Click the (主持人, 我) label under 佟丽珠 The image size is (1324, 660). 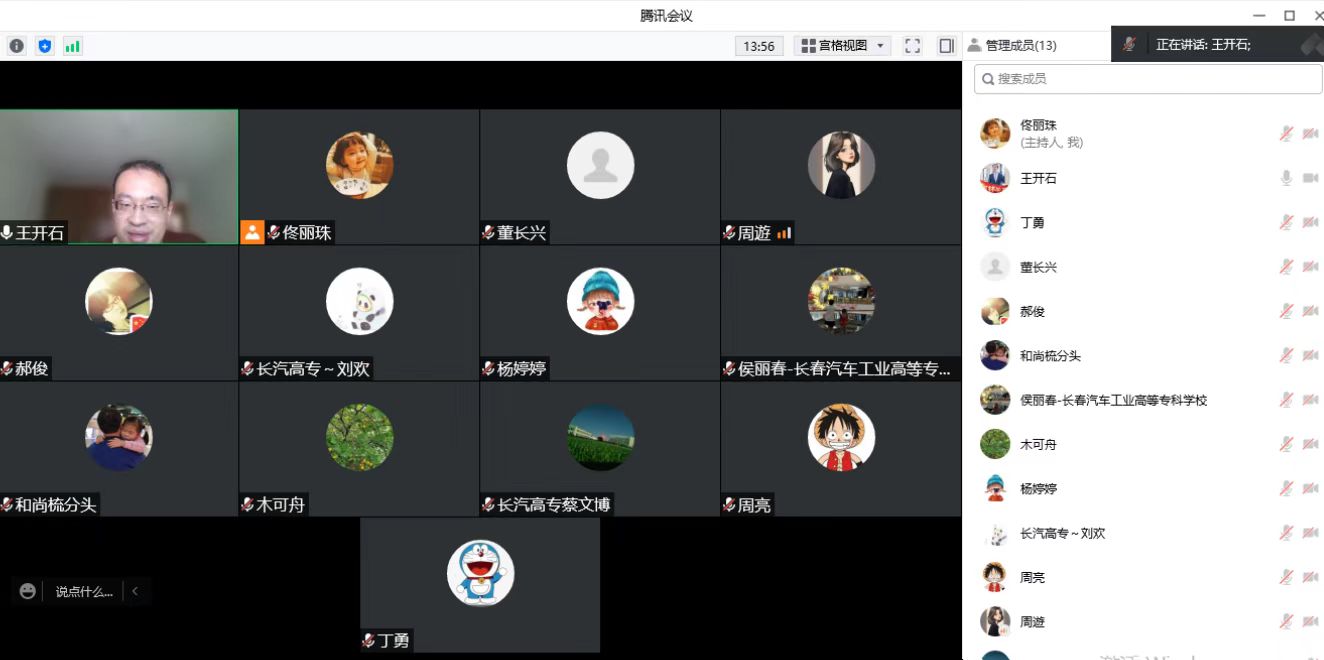1052,143
